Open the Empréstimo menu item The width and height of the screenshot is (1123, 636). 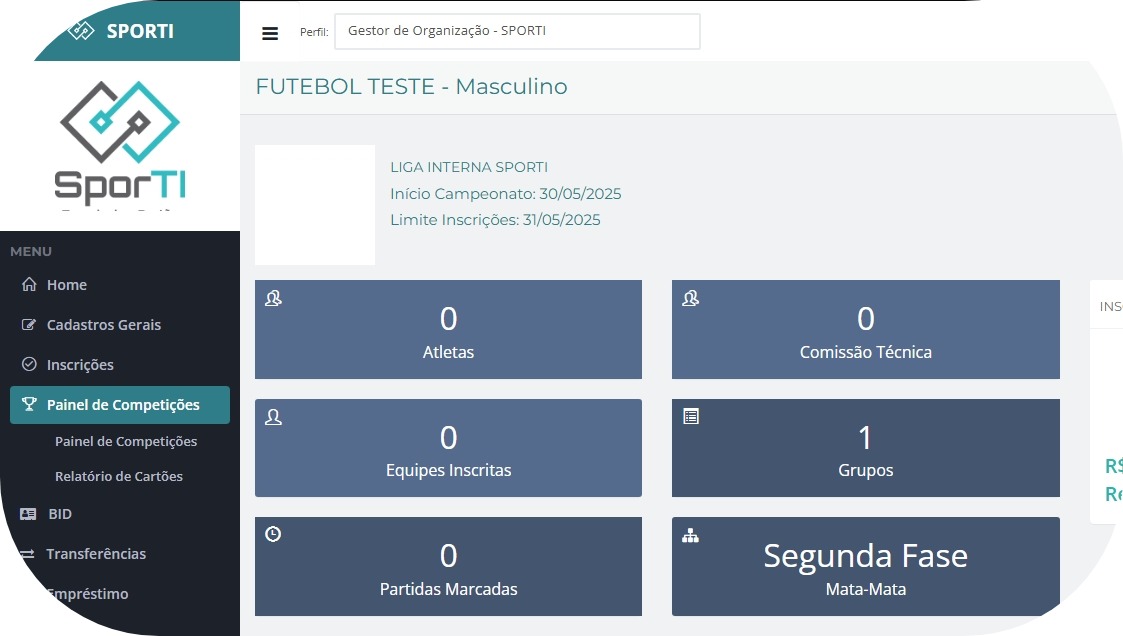pos(87,594)
